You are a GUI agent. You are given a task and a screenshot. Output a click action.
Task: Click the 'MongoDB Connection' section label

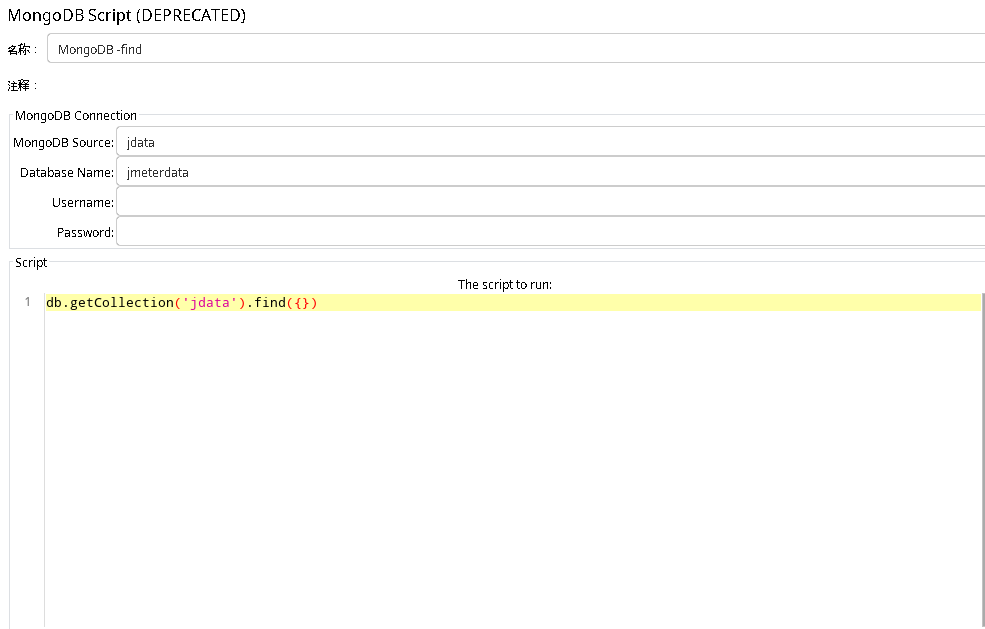pos(76,115)
